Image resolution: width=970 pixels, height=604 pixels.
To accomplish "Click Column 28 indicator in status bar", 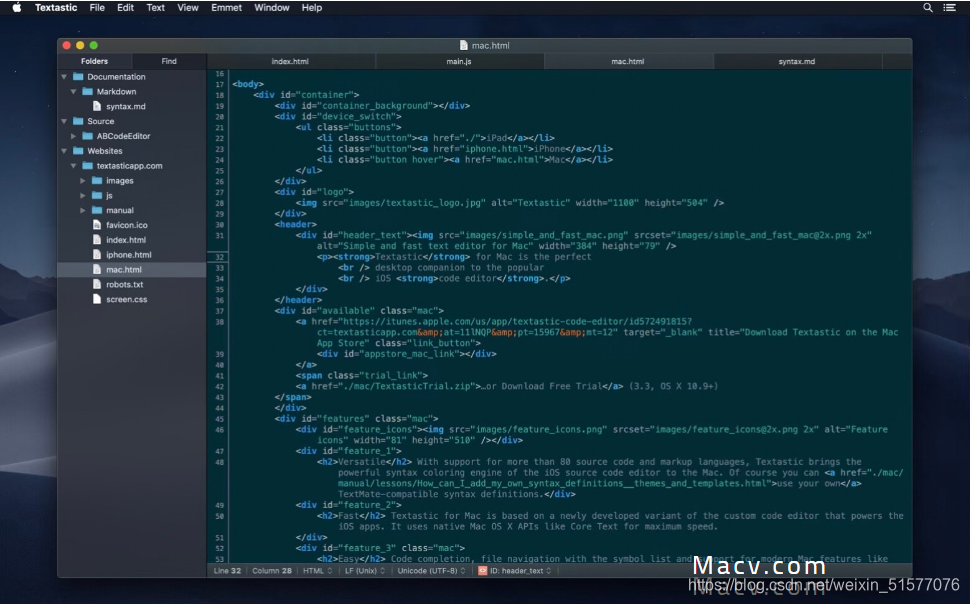I will point(272,571).
